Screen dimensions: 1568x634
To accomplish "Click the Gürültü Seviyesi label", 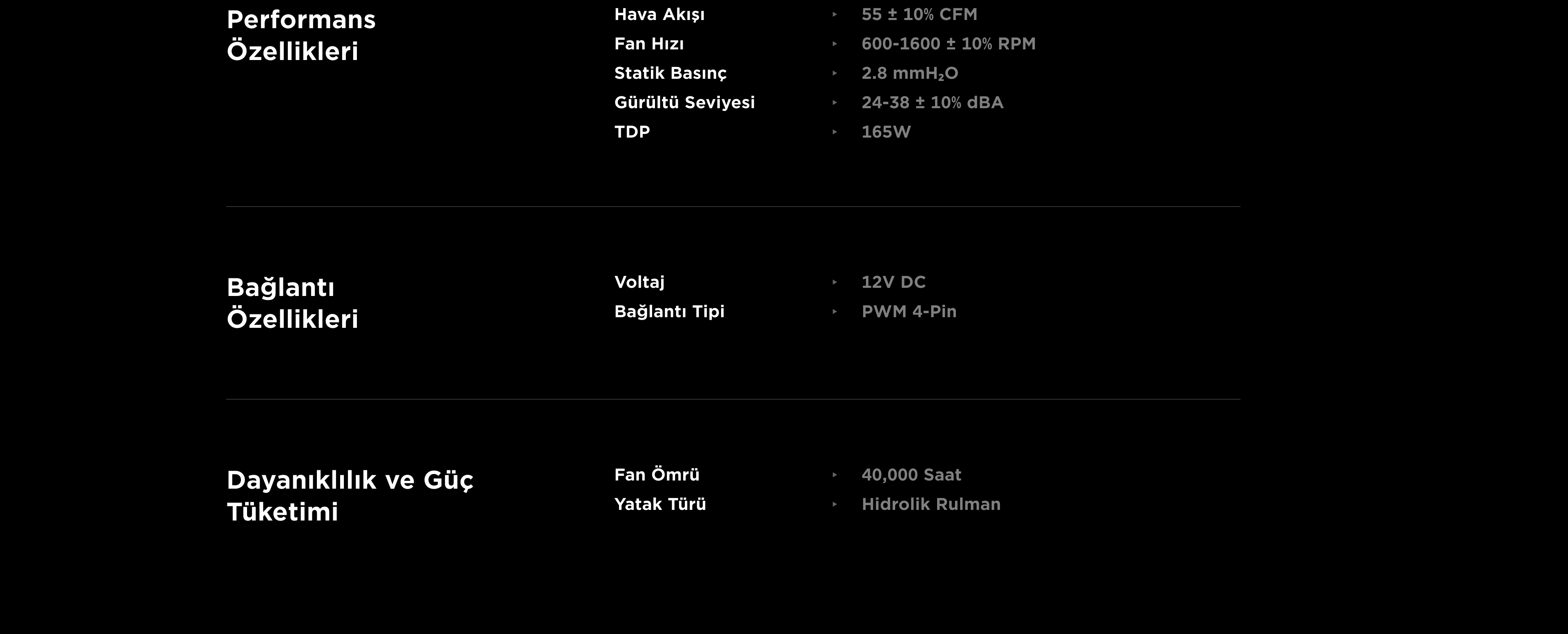I will click(684, 103).
